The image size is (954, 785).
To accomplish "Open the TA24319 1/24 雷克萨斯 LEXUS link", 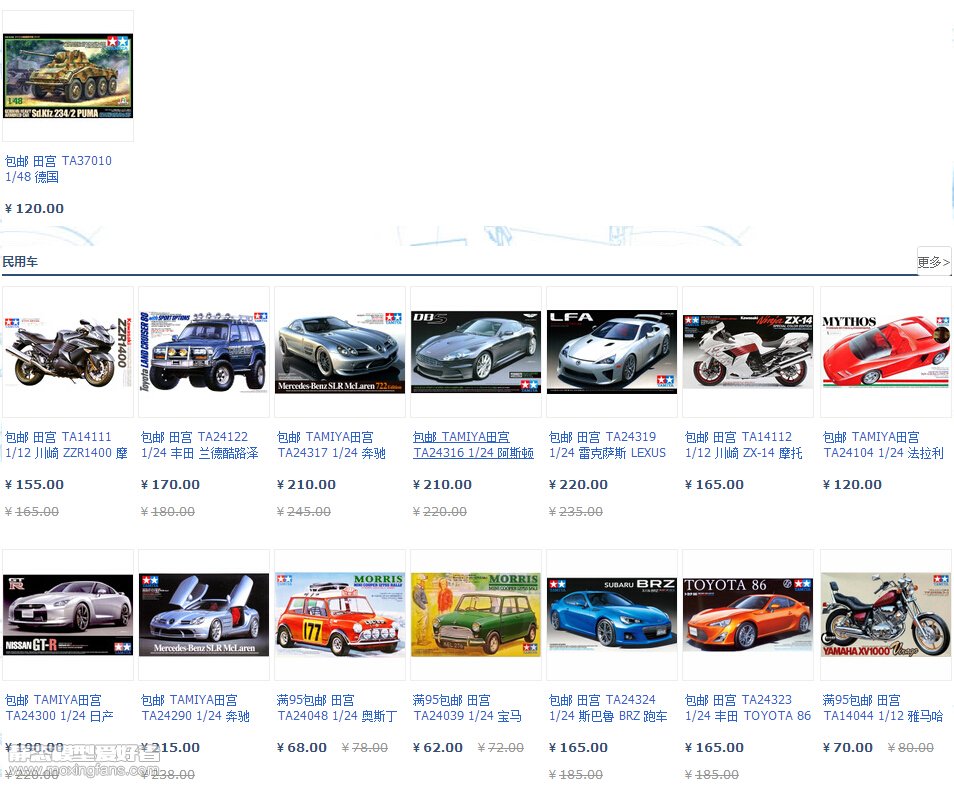I will click(x=608, y=445).
